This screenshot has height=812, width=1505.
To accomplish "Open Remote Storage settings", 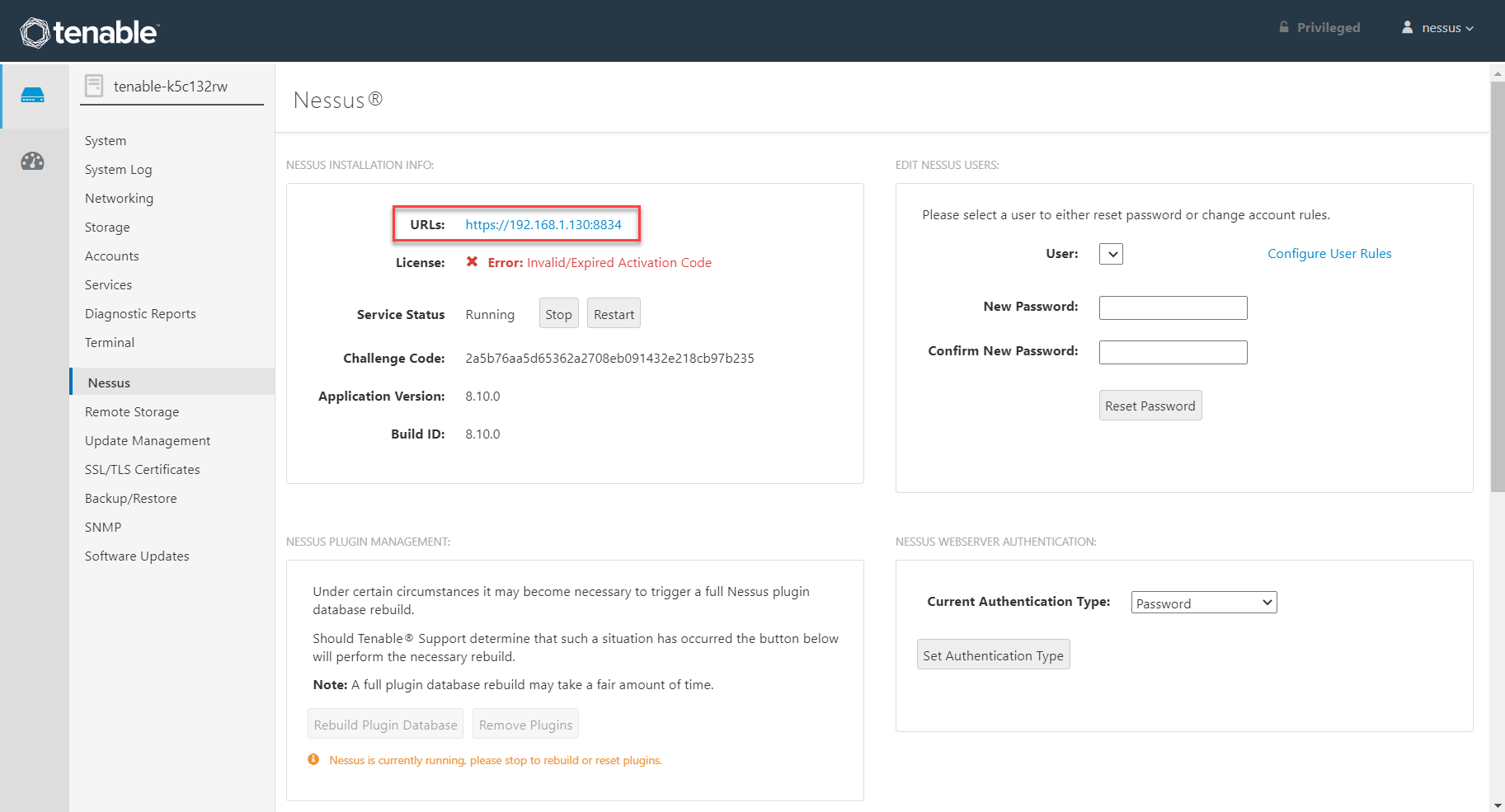I will [x=132, y=412].
